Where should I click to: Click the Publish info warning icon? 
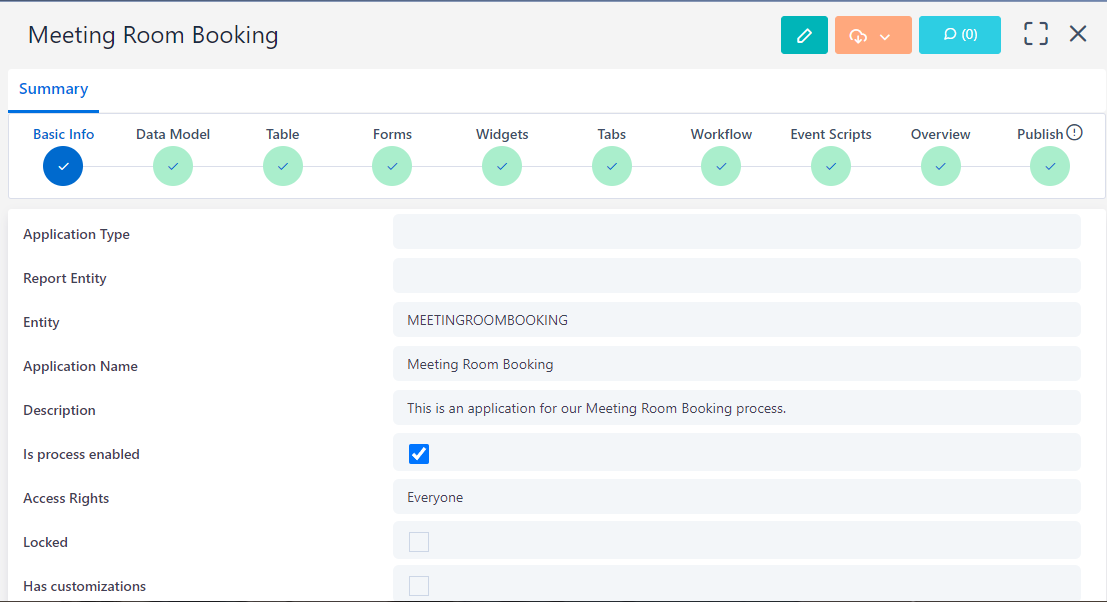1075,132
